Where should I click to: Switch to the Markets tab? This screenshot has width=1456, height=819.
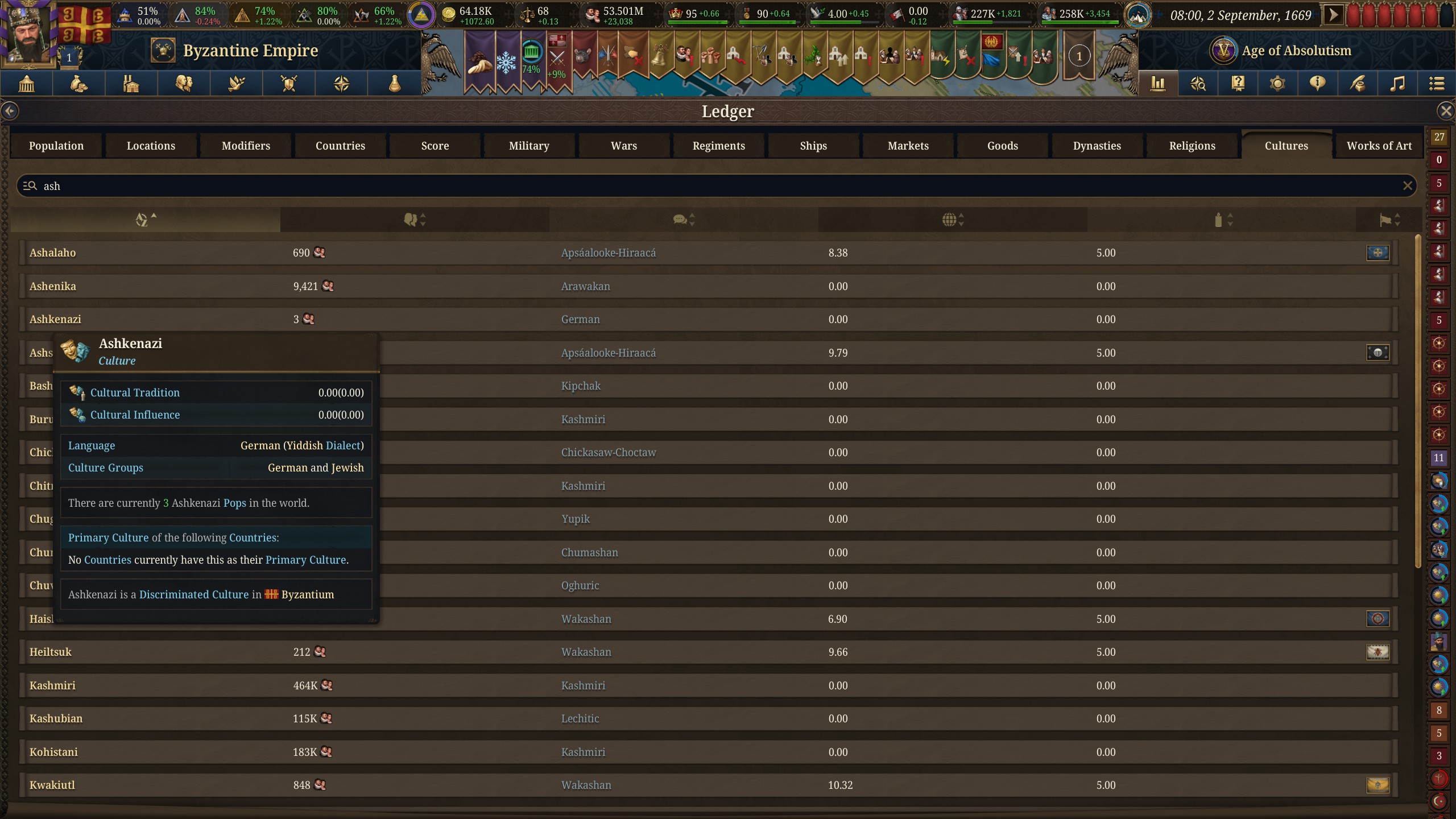(908, 146)
